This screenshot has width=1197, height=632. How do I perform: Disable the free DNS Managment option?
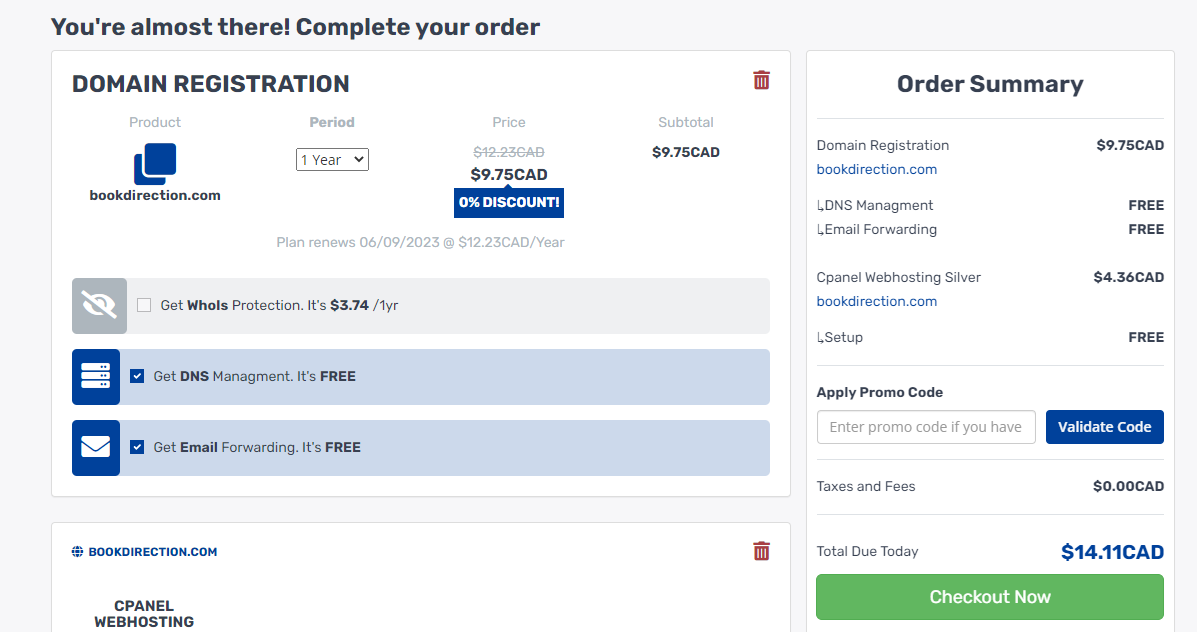click(x=137, y=376)
